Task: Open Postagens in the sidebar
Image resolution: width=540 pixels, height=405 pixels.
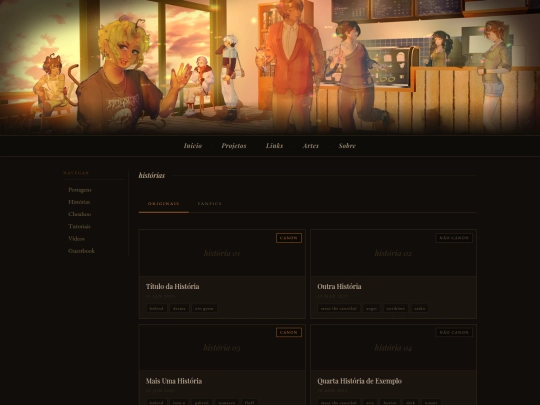Action: pyautogui.click(x=80, y=190)
